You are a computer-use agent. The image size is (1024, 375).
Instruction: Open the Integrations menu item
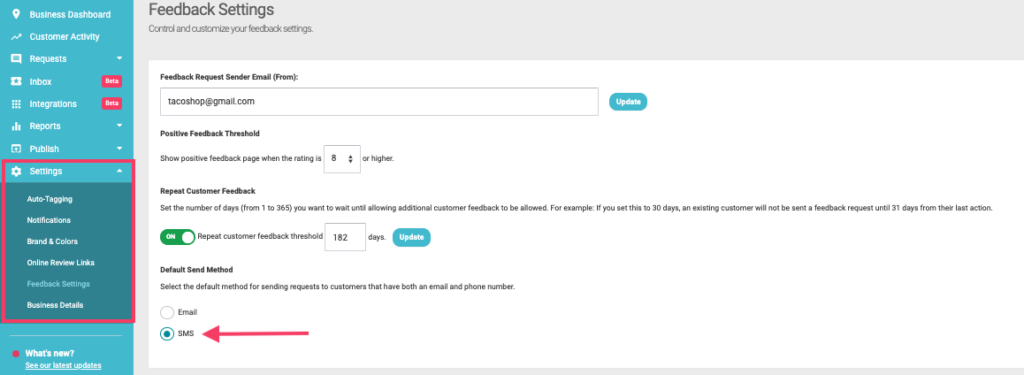[53, 104]
